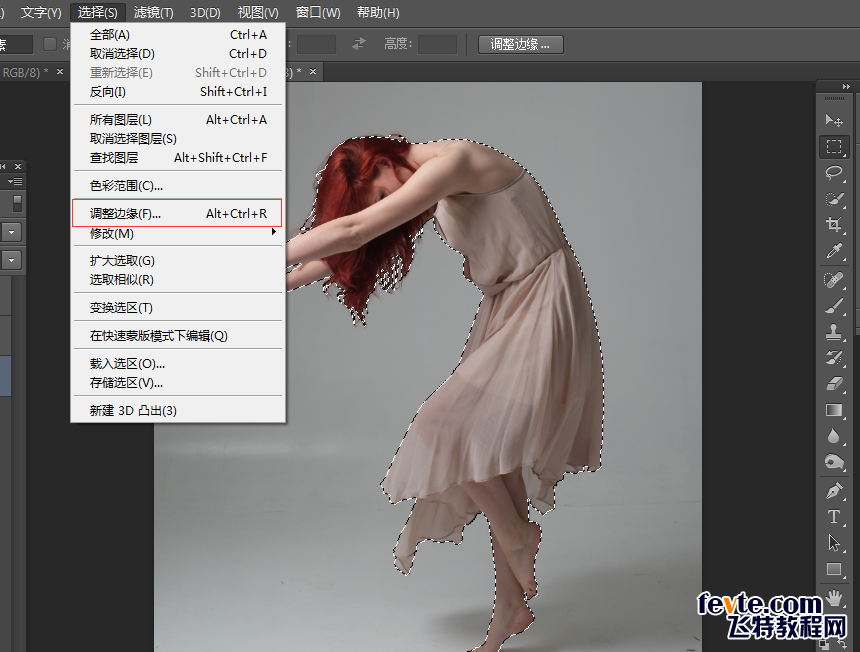Select the Pen tool

coord(833,491)
